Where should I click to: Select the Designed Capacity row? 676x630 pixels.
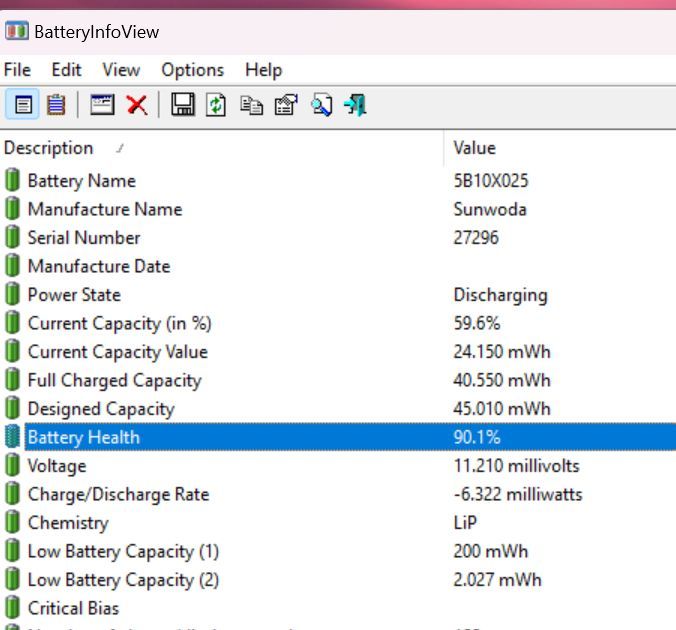pos(100,409)
